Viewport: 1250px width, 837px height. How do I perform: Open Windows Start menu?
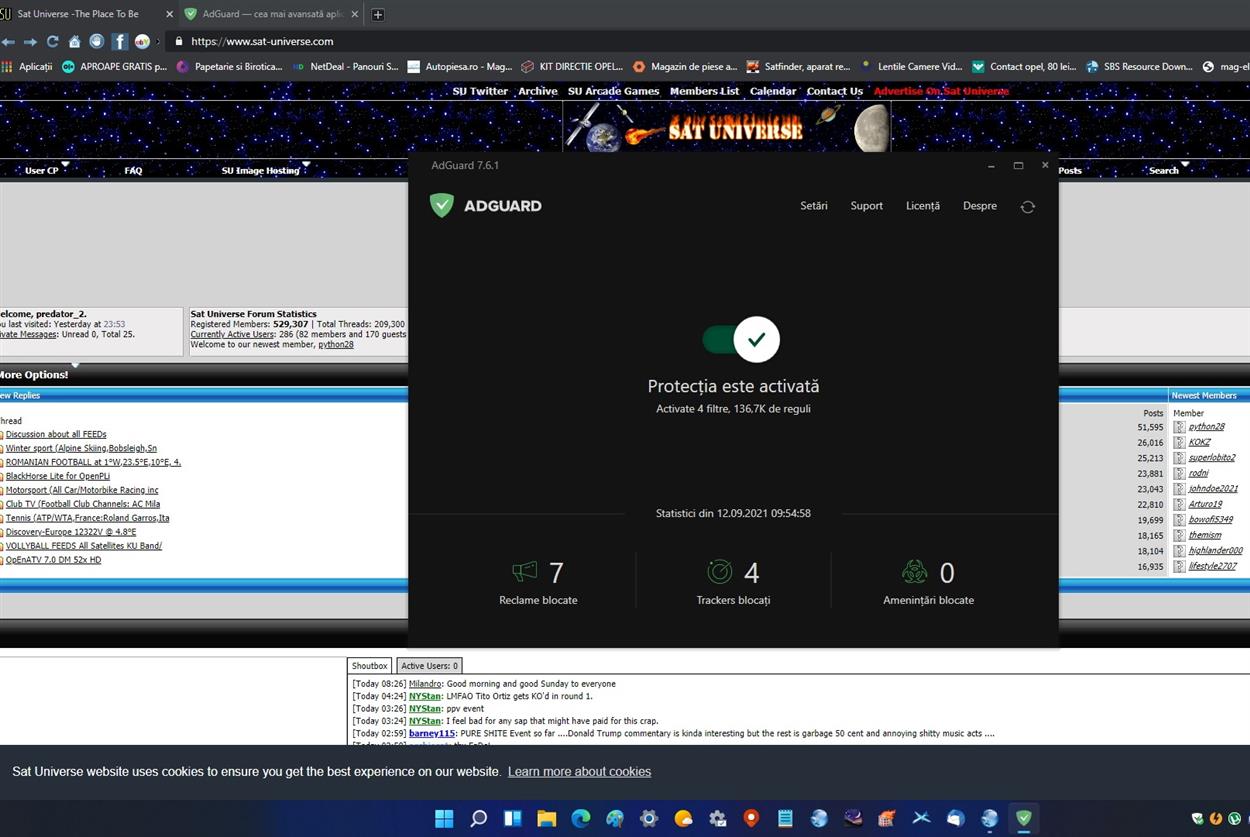(x=444, y=819)
